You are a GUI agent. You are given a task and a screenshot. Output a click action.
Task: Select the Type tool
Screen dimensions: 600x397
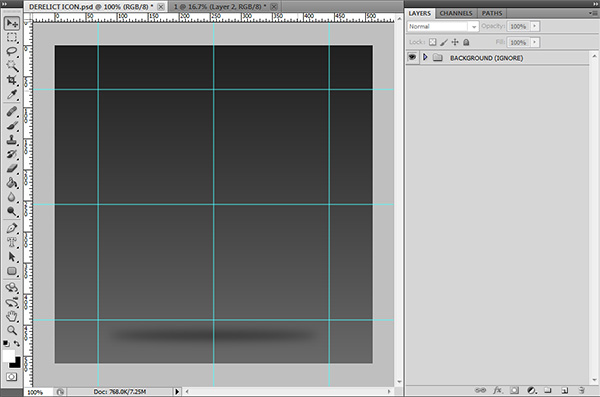(12, 242)
